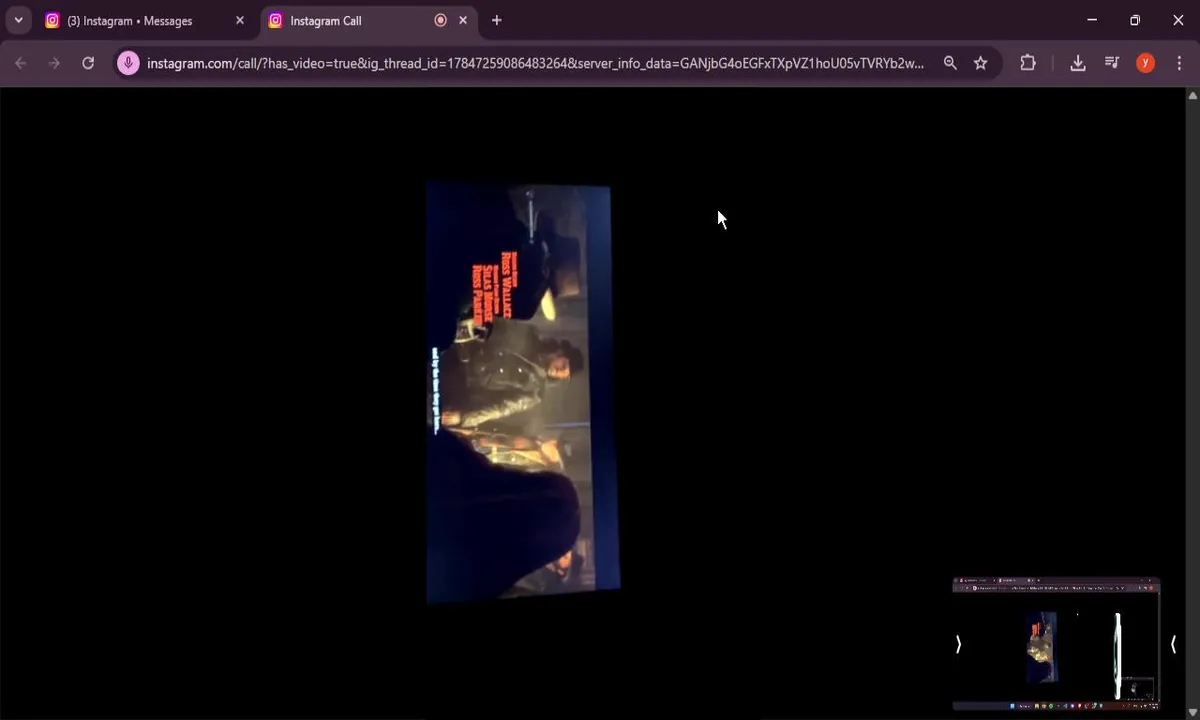Select the Instagram Call tab
Screen dimensions: 1200x720
[x=368, y=20]
